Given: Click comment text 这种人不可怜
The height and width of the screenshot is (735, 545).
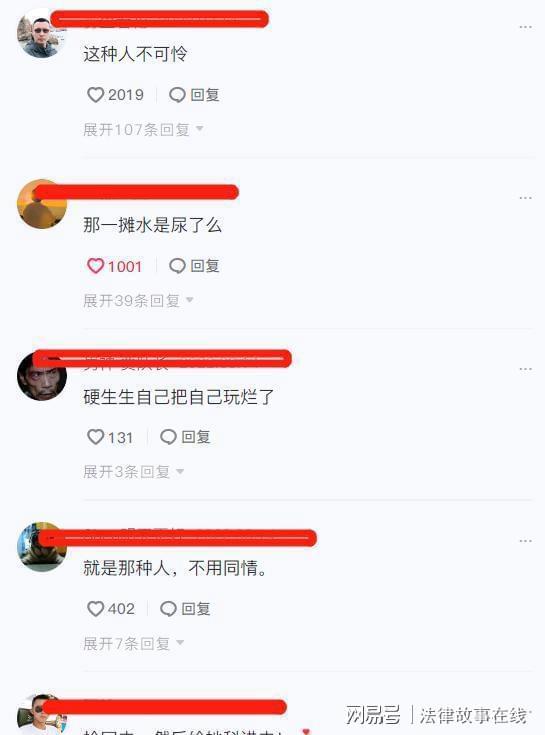Looking at the screenshot, I should (x=135, y=54).
